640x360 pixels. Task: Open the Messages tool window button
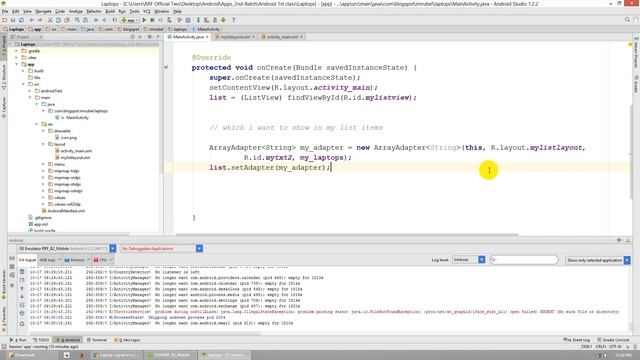(127, 340)
